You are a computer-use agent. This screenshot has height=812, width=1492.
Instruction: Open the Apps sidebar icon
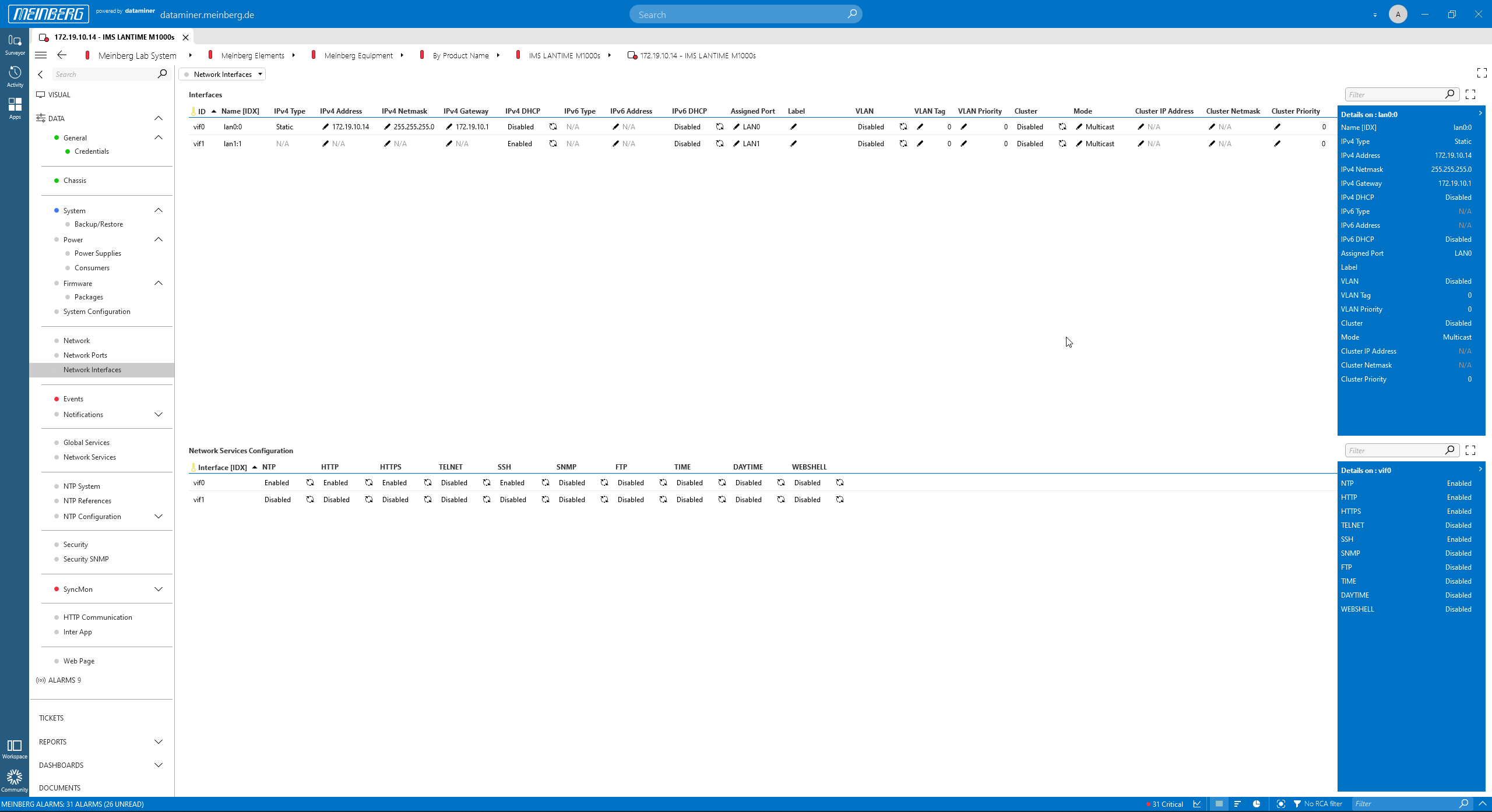[15, 108]
